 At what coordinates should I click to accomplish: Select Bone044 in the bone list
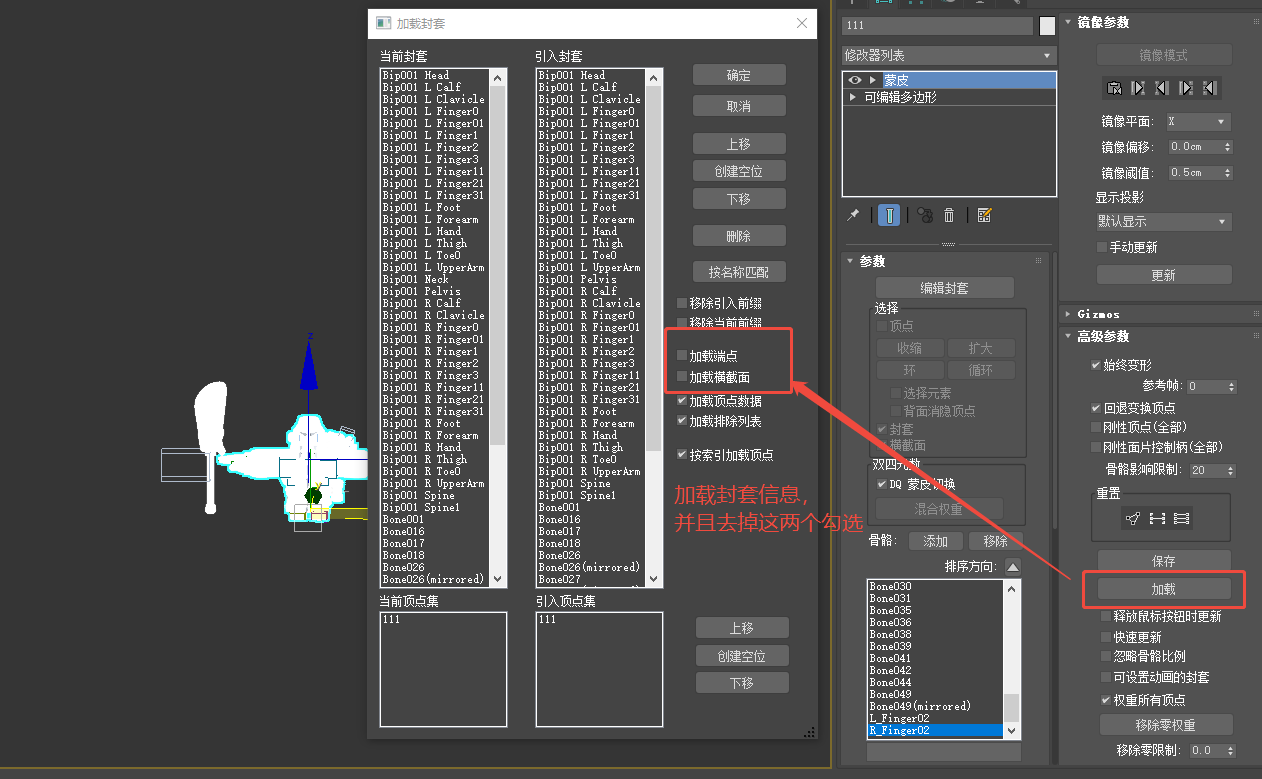[890, 682]
